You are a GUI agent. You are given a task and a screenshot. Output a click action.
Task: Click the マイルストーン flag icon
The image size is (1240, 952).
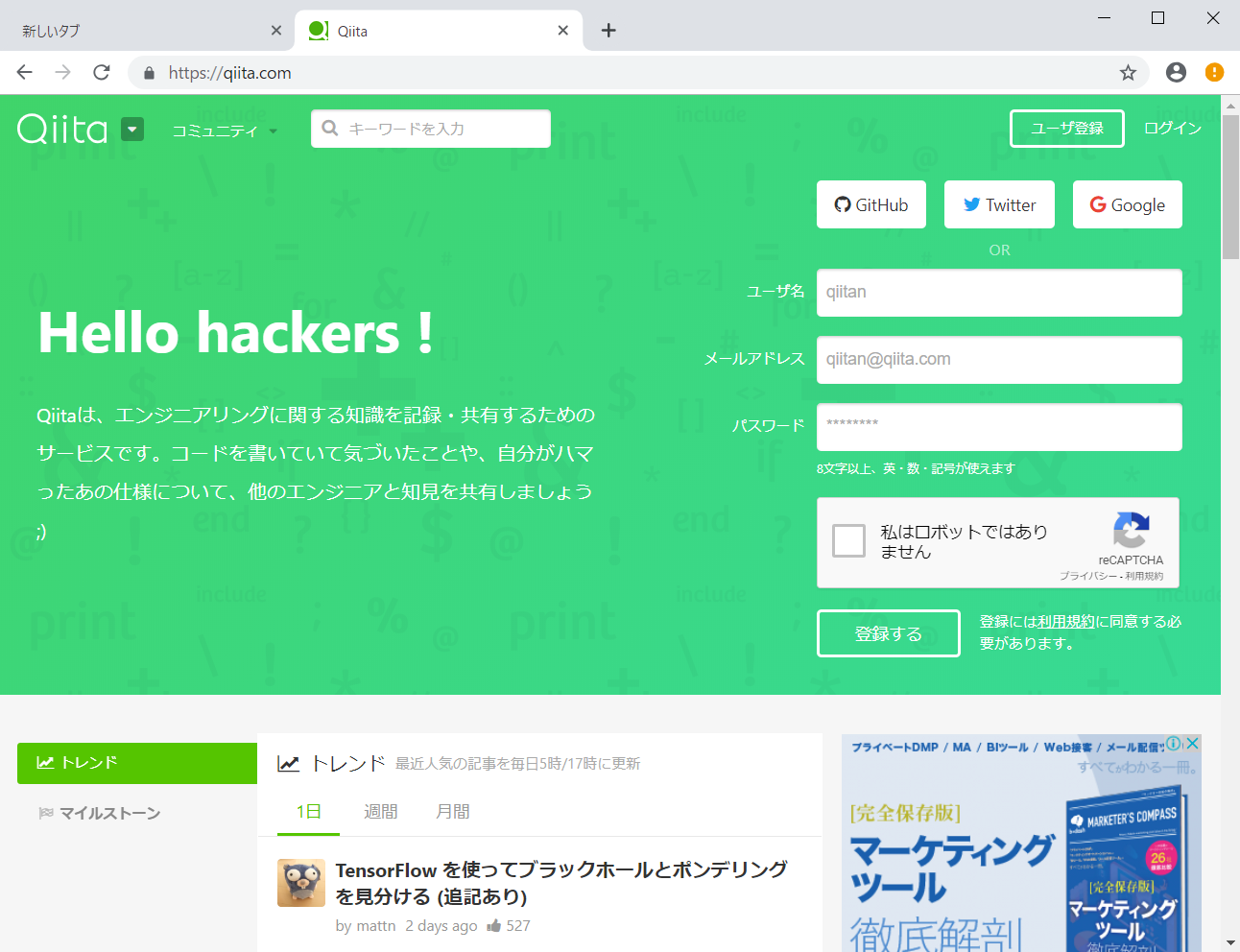[47, 813]
